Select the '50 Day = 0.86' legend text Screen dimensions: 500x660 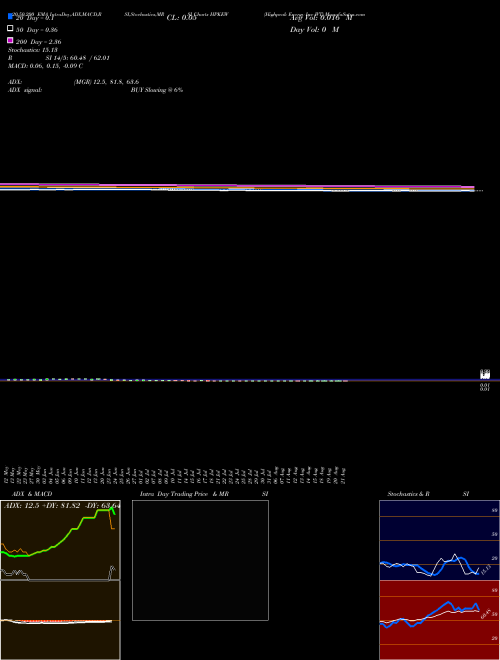coord(37,30)
